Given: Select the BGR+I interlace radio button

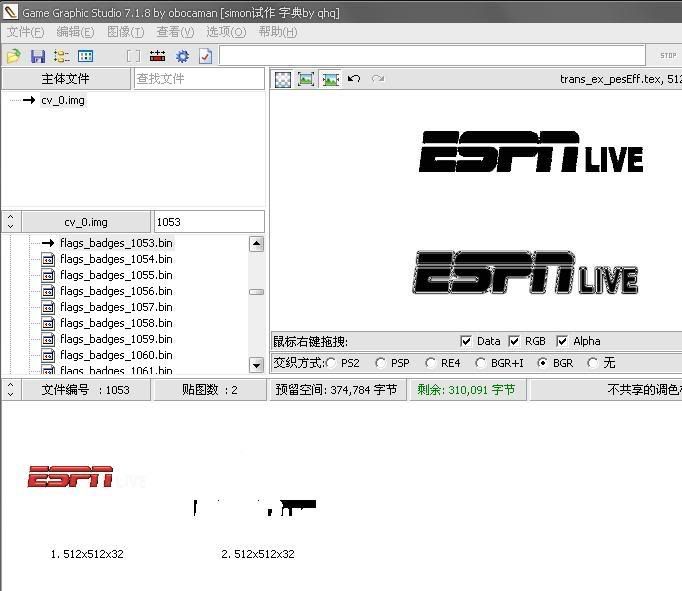Looking at the screenshot, I should [481, 363].
